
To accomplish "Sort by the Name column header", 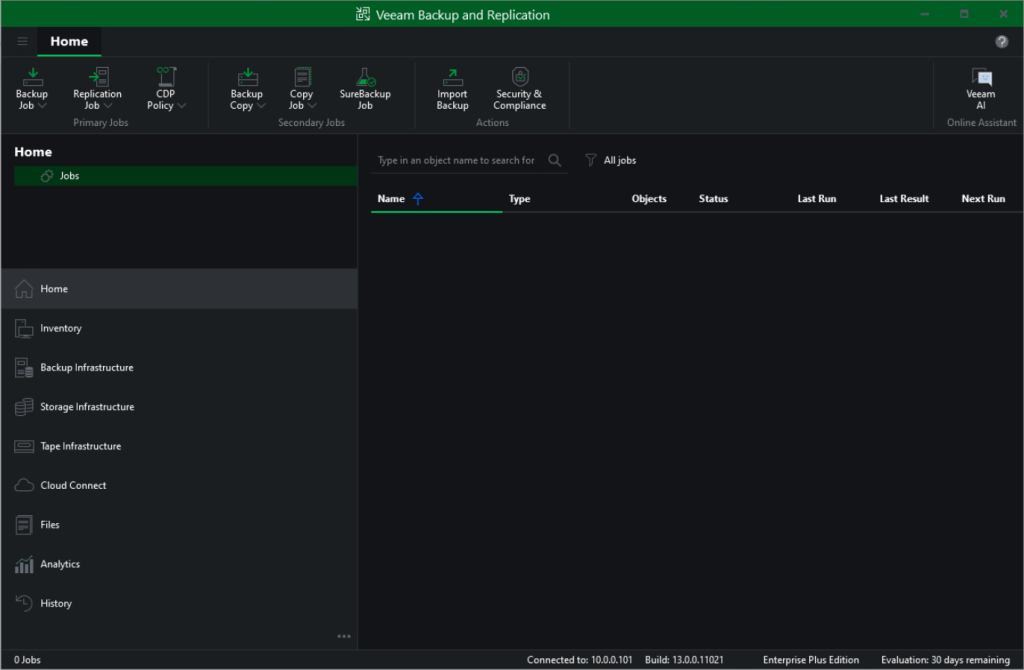I will click(x=391, y=199).
